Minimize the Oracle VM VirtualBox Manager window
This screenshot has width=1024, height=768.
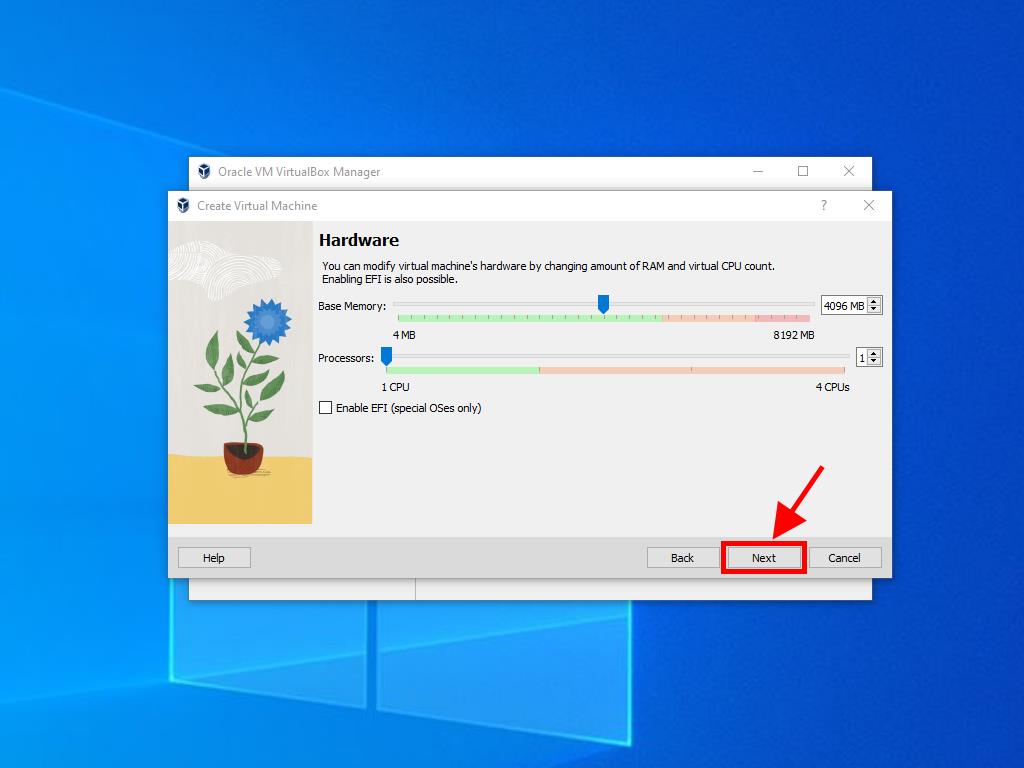(757, 171)
